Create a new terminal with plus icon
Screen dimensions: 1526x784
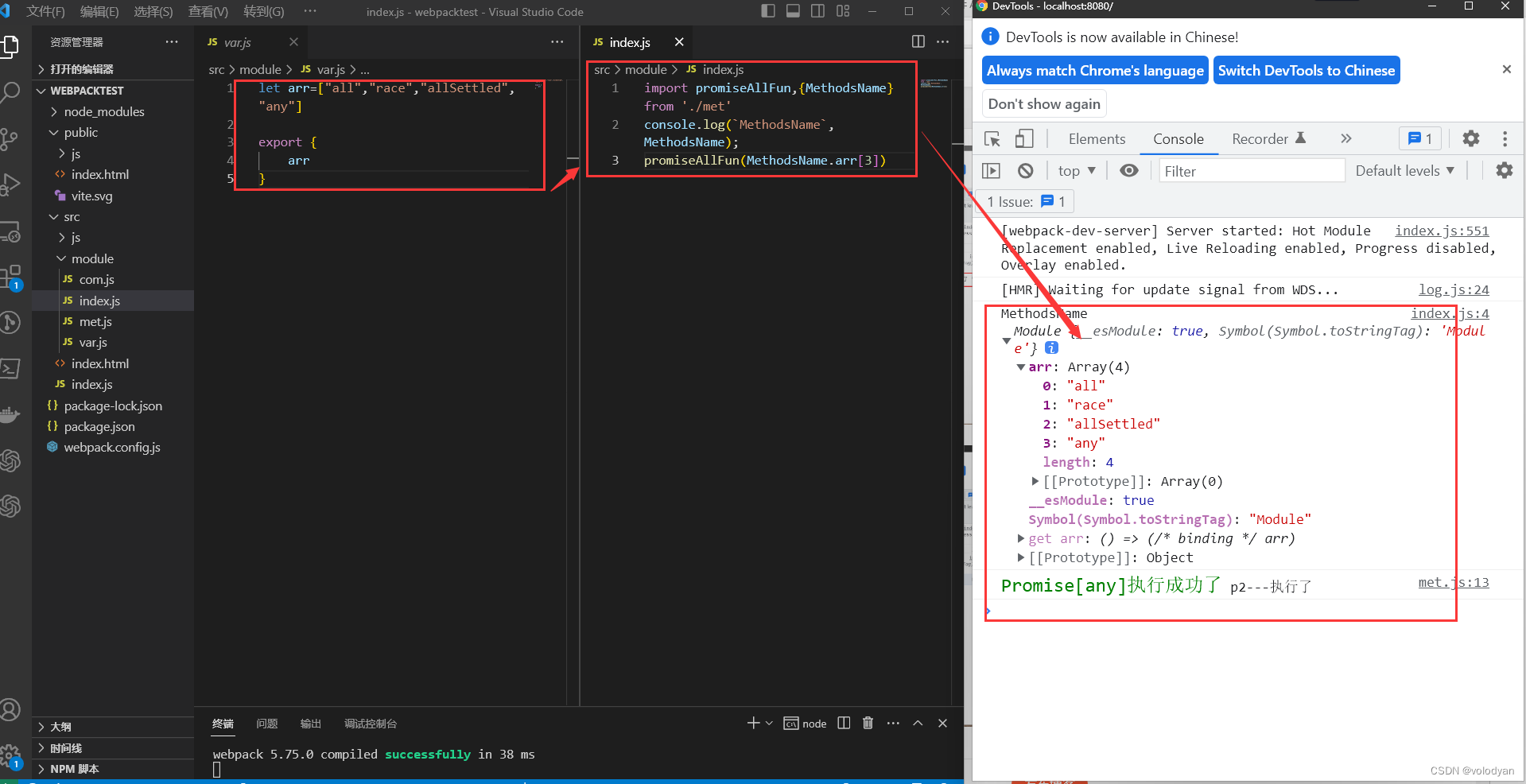click(x=753, y=723)
